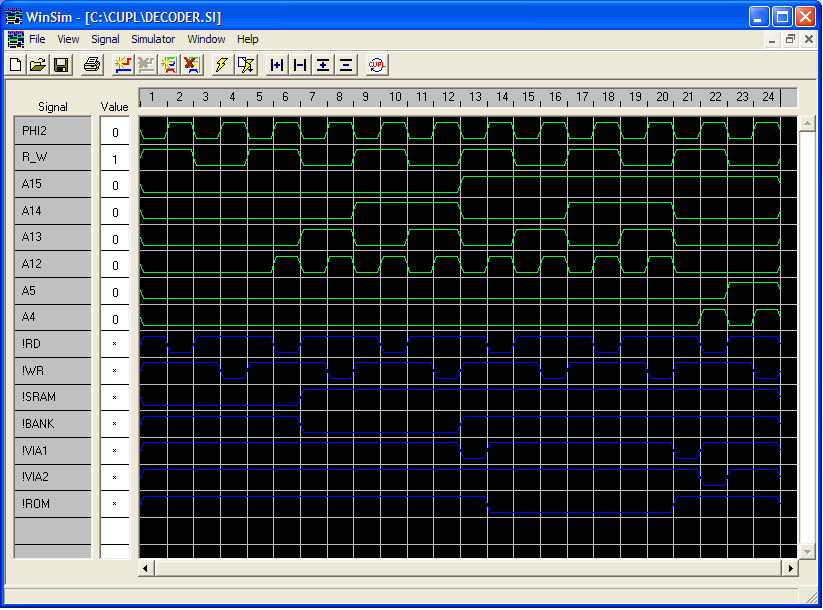Open a file using the folder icon

pos(38,65)
